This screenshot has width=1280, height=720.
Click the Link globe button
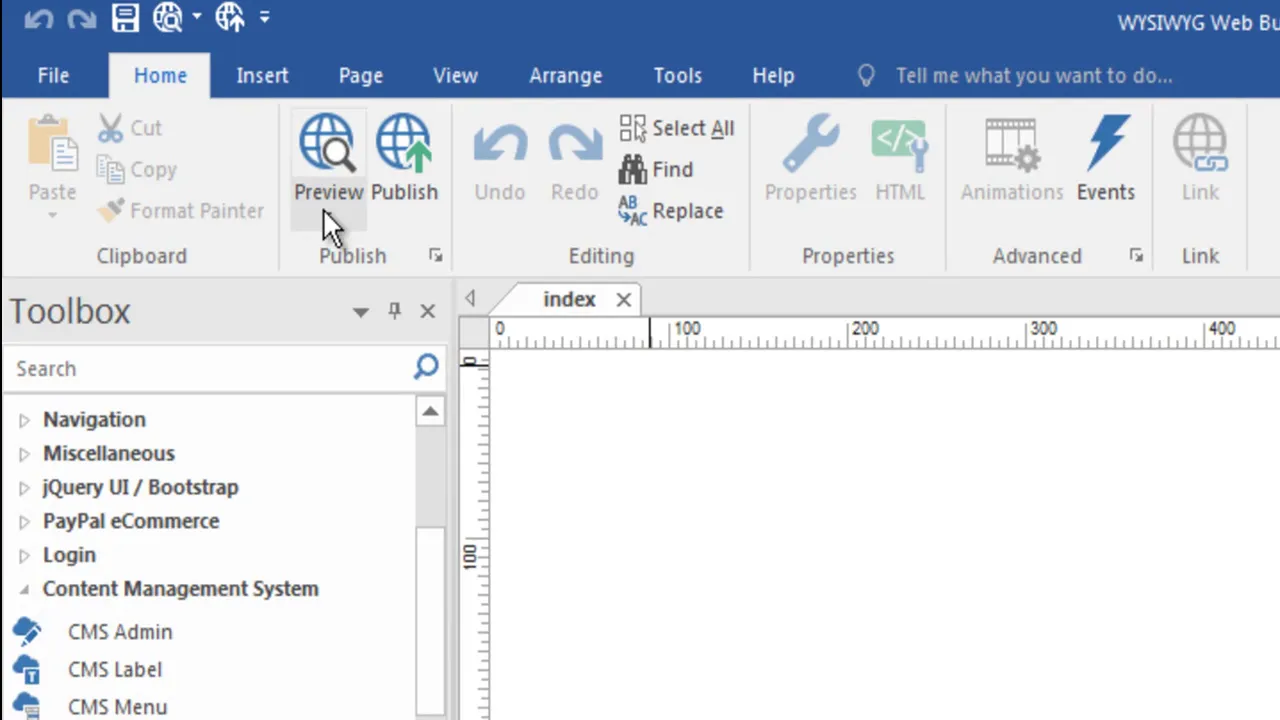[x=1200, y=157]
